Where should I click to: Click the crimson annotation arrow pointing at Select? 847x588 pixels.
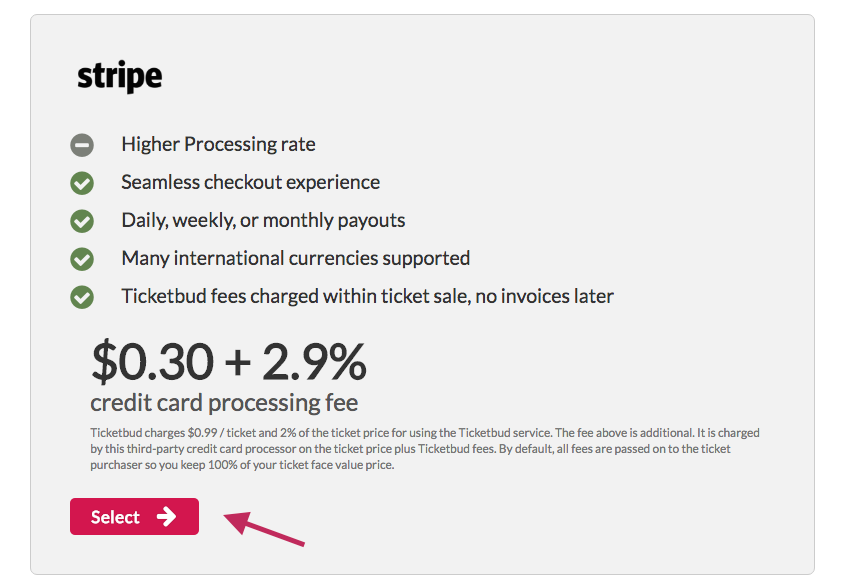[x=264, y=529]
